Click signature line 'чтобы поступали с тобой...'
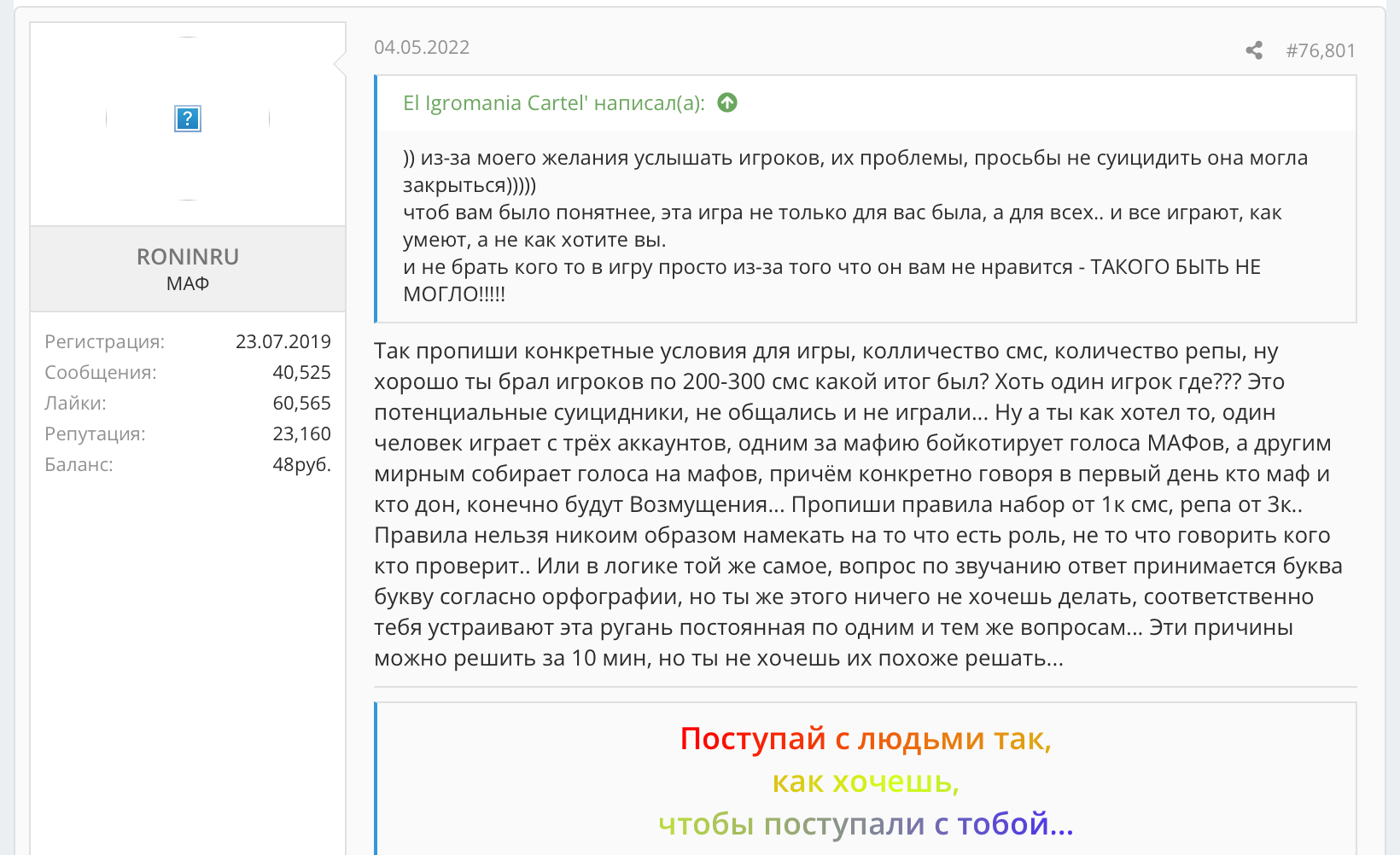The height and width of the screenshot is (855, 1400). pyautogui.click(x=866, y=823)
